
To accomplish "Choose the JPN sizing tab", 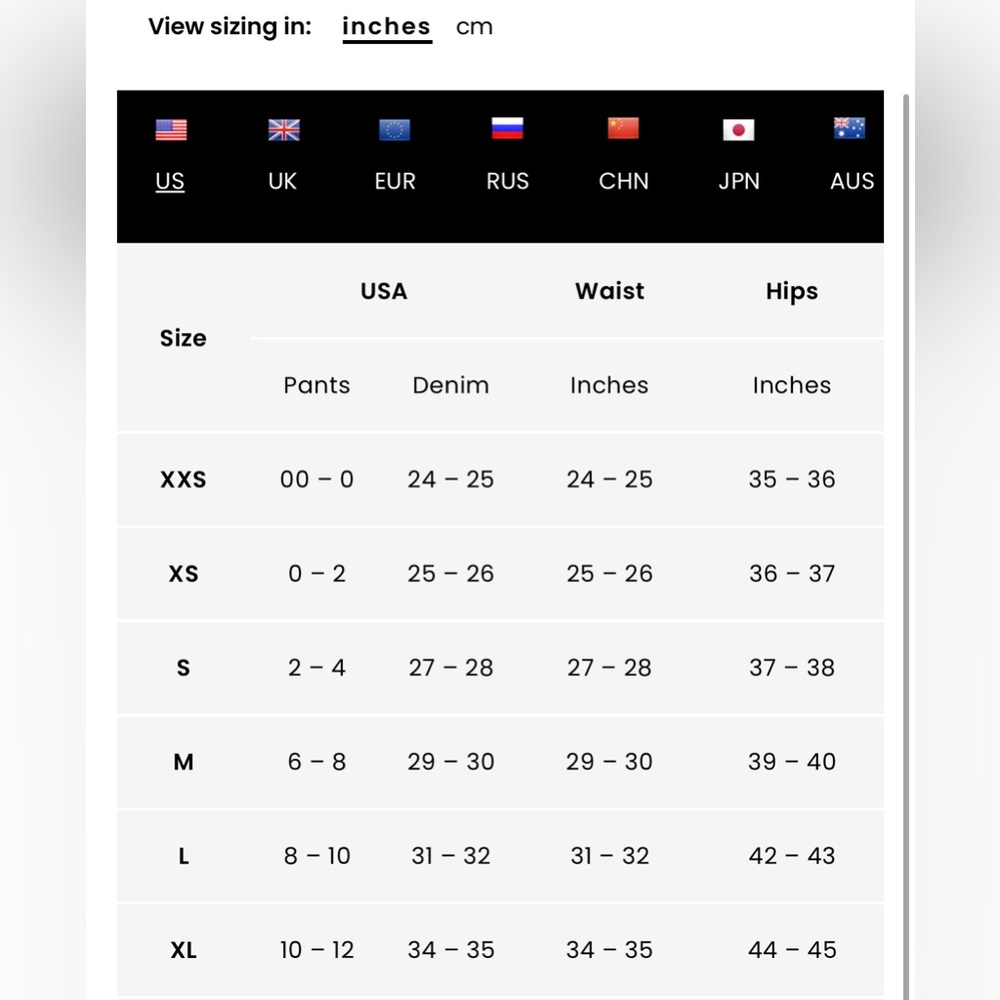I will (x=739, y=181).
